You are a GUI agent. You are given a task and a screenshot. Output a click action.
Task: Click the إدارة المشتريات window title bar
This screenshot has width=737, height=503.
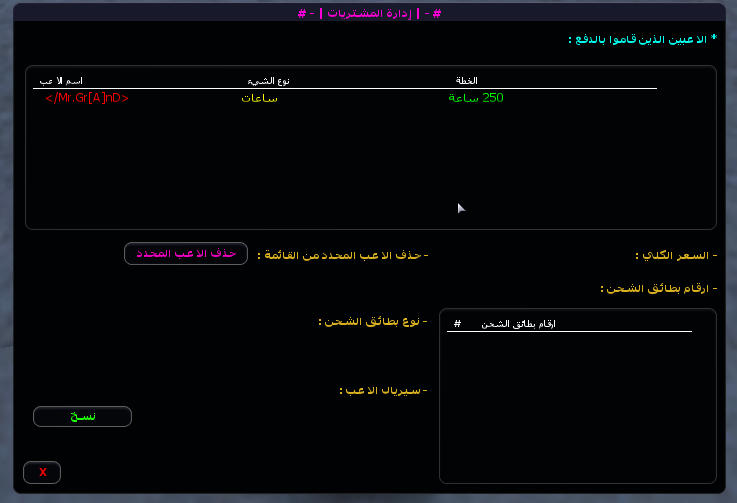pyautogui.click(x=368, y=12)
